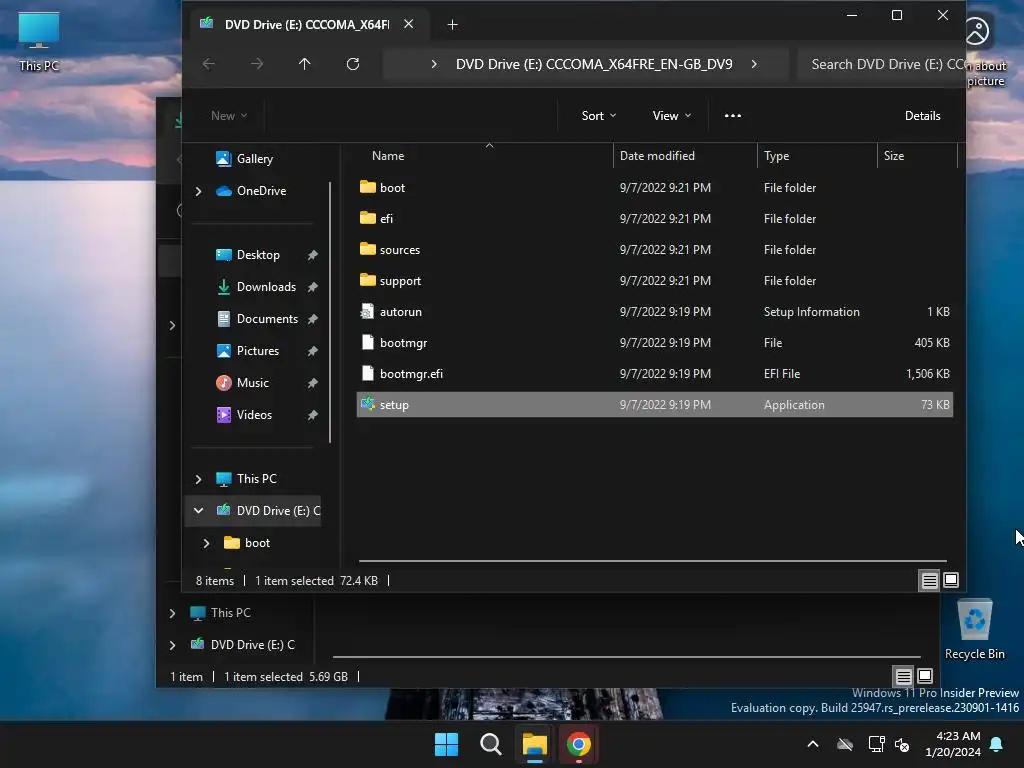Open the boot folder in the file list
The image size is (1024, 768).
click(654, 187)
